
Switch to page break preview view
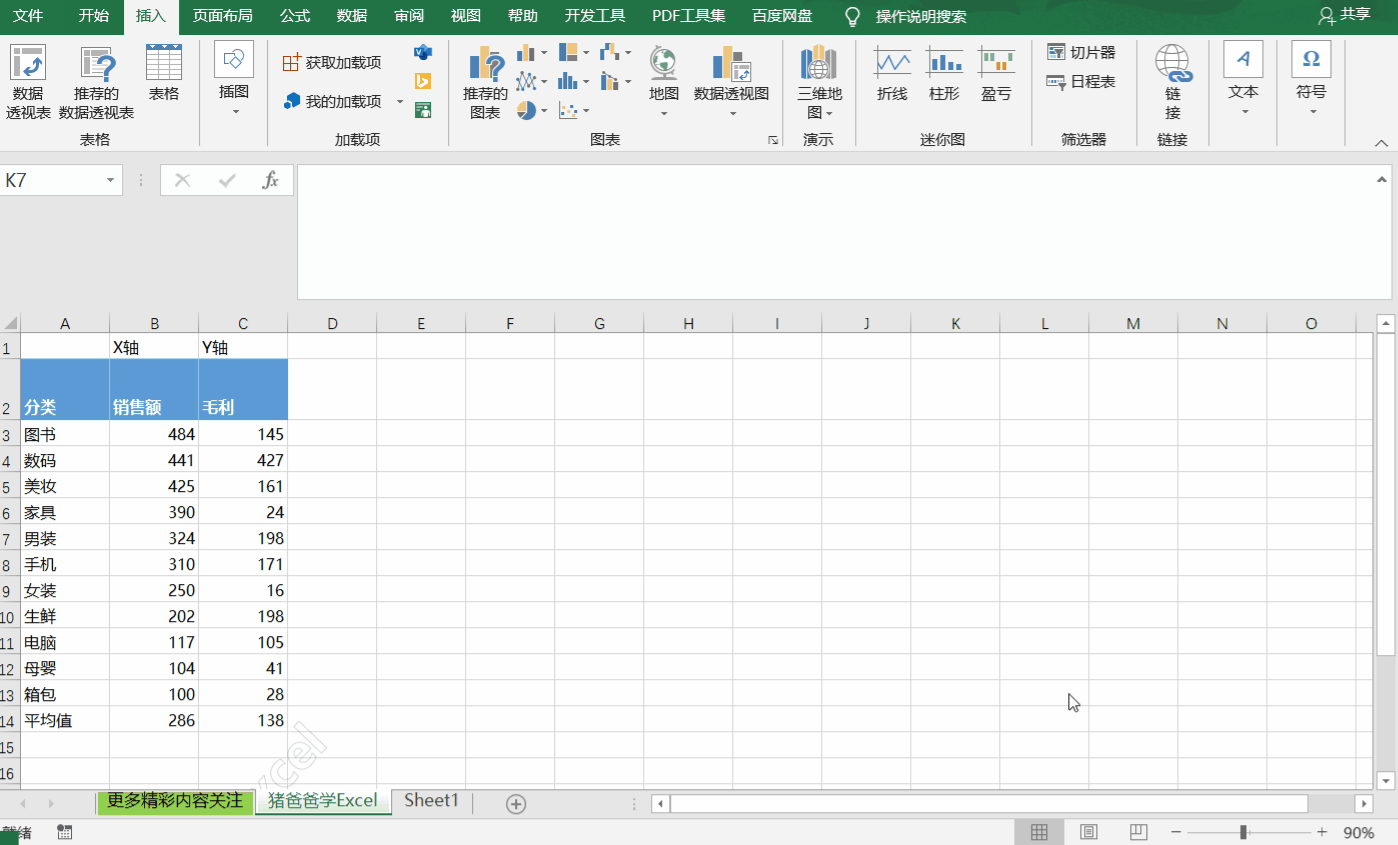pos(1138,832)
